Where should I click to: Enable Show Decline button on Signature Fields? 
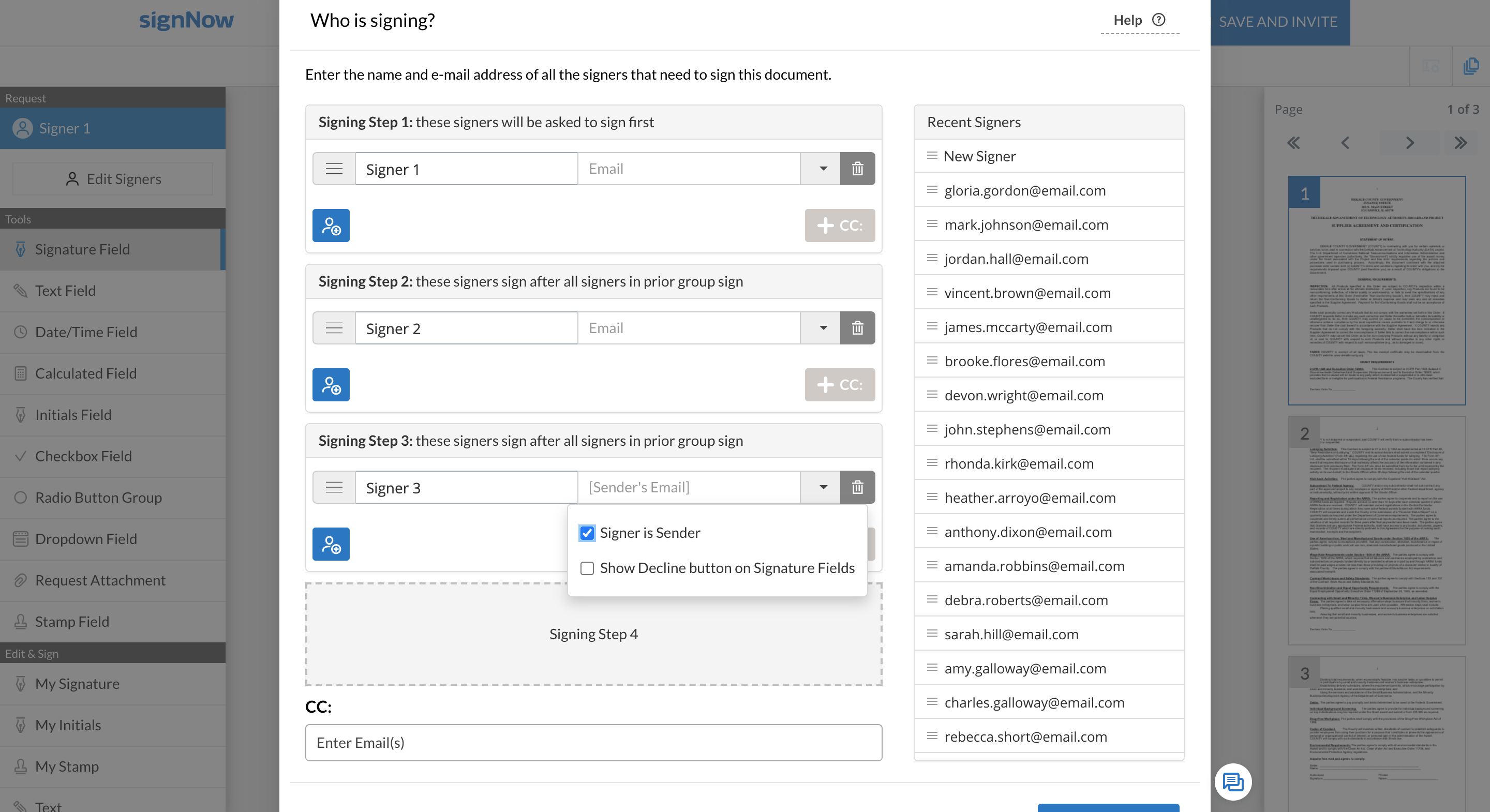[x=587, y=568]
